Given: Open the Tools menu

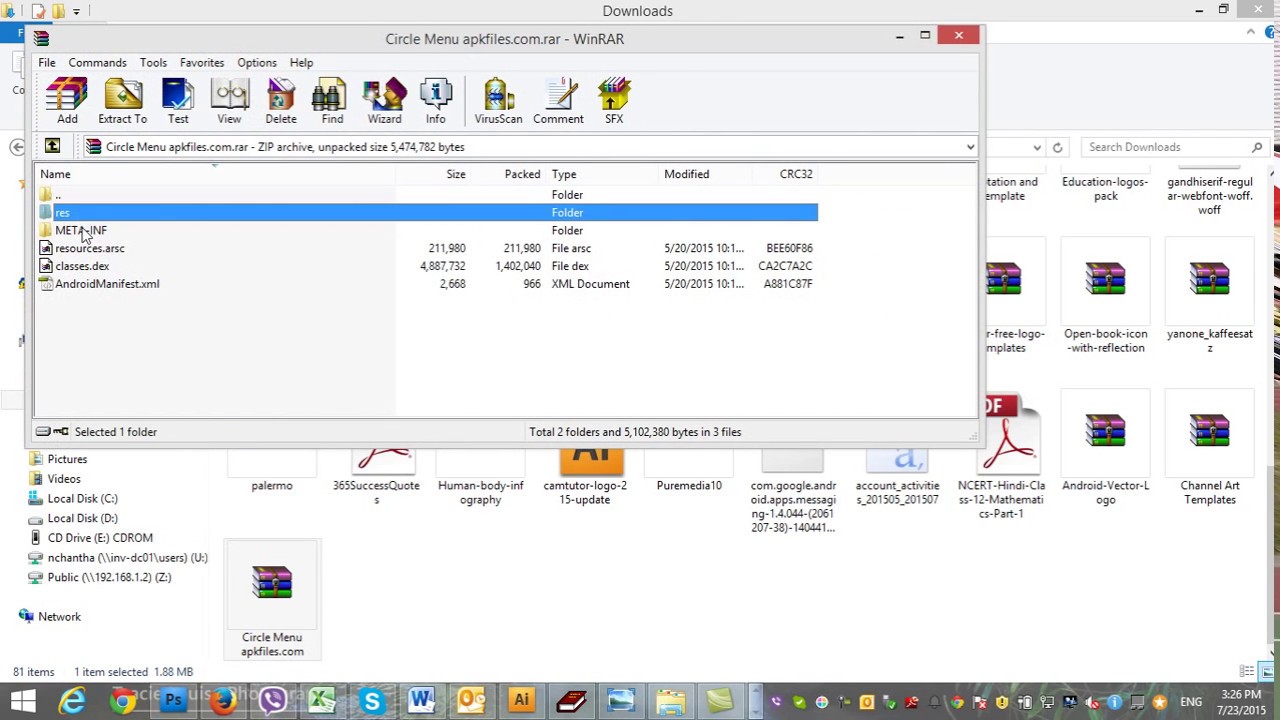Looking at the screenshot, I should 153,63.
